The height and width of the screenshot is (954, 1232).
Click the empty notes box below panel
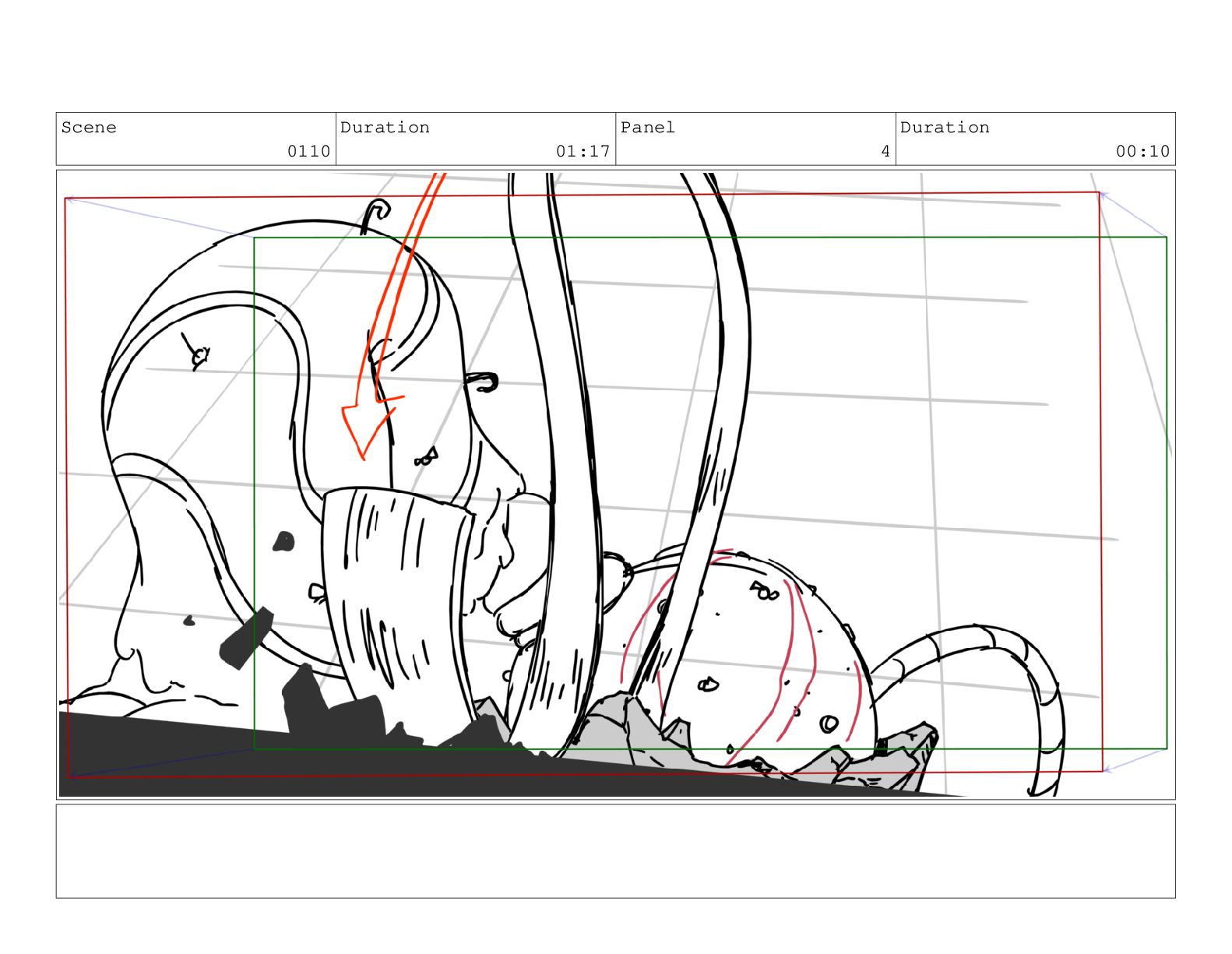615,851
